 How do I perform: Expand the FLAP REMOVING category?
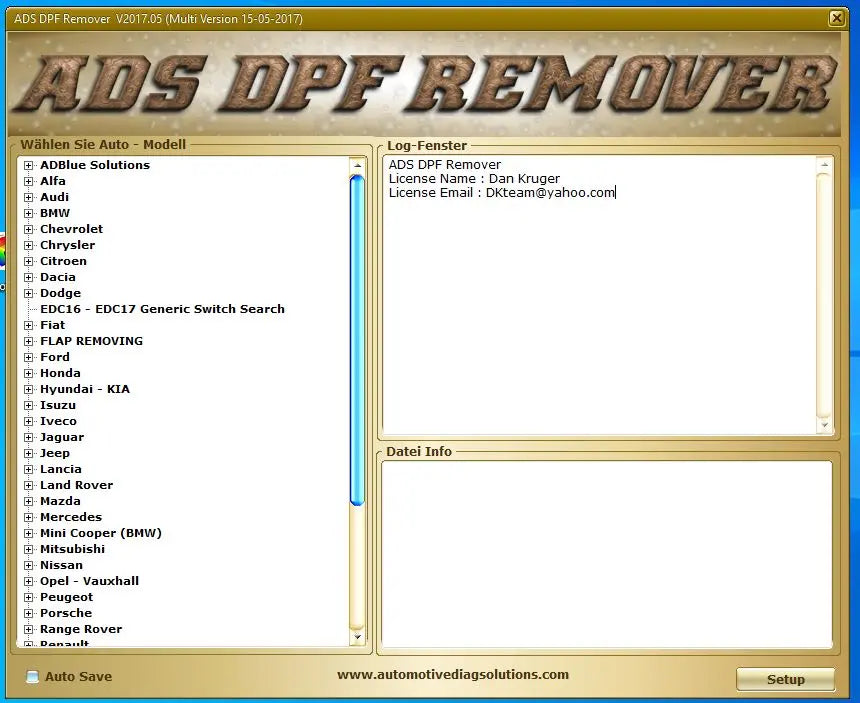[x=30, y=341]
